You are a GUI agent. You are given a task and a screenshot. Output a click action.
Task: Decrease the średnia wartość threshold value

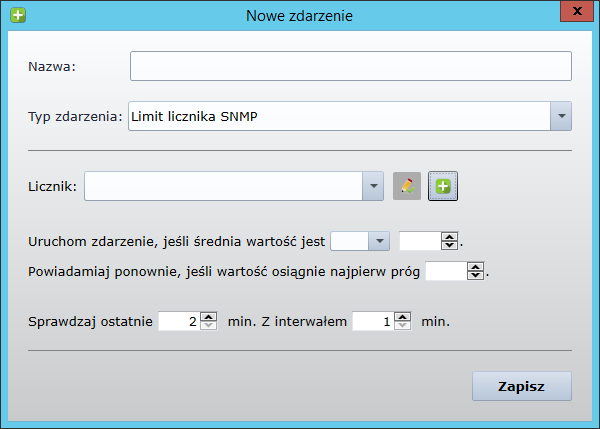coord(450,246)
